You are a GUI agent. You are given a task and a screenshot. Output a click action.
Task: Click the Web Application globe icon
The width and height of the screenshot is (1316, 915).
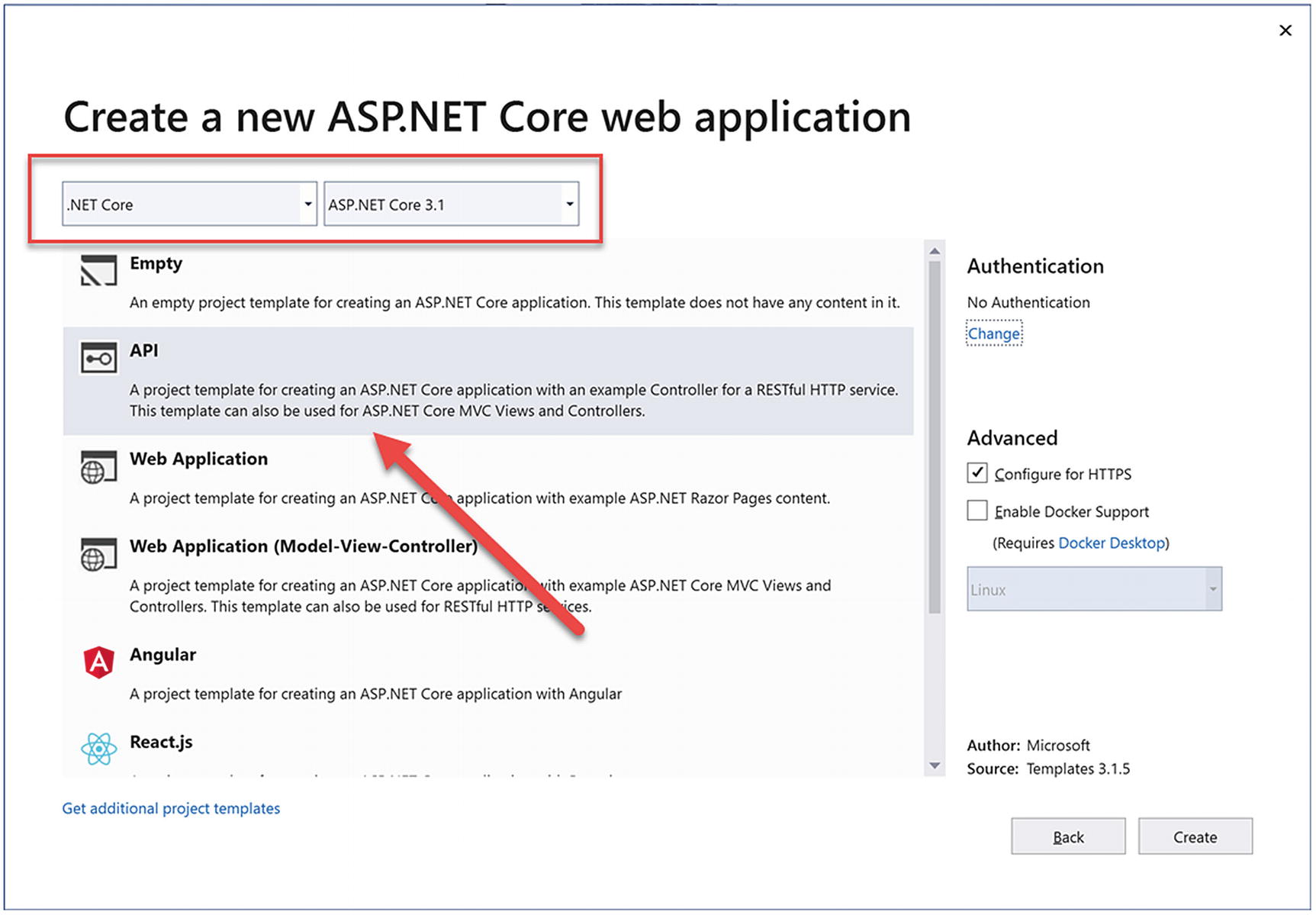99,467
